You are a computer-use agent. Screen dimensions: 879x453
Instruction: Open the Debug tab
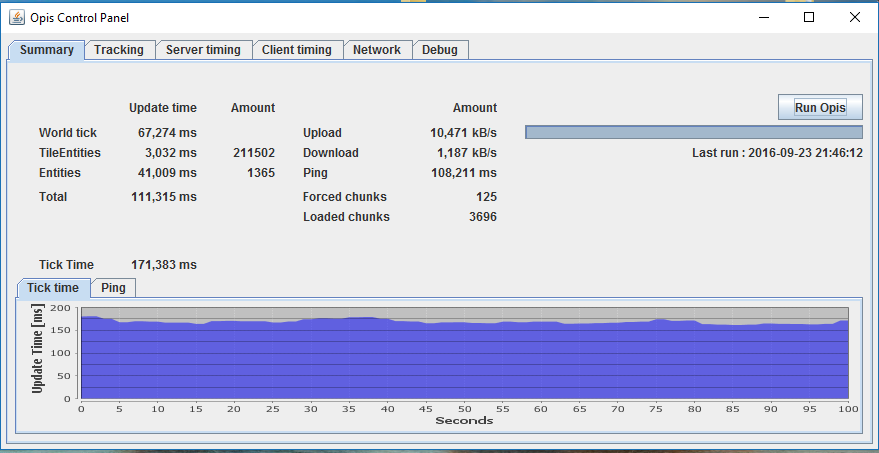pos(440,50)
